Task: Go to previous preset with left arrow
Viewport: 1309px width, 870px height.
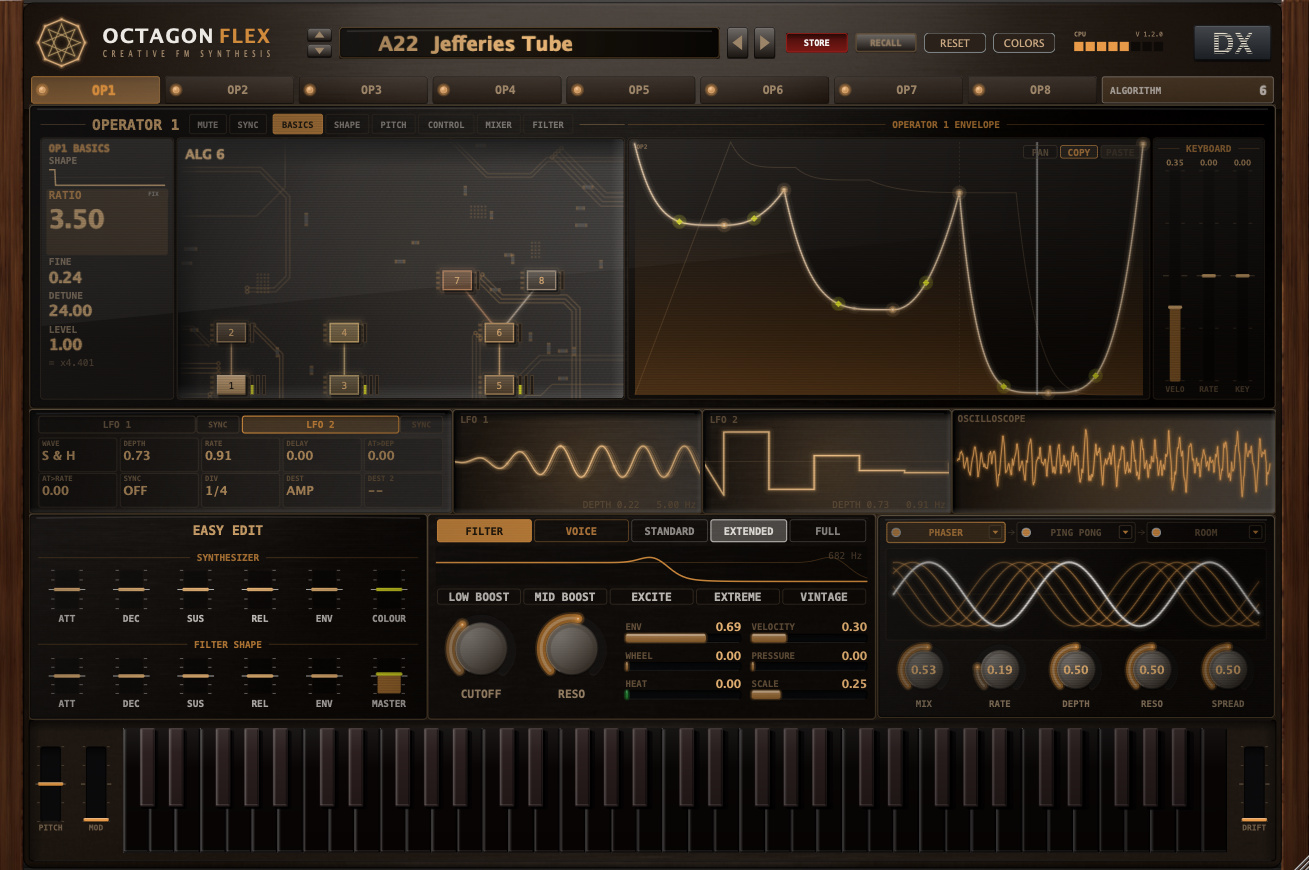Action: point(737,43)
